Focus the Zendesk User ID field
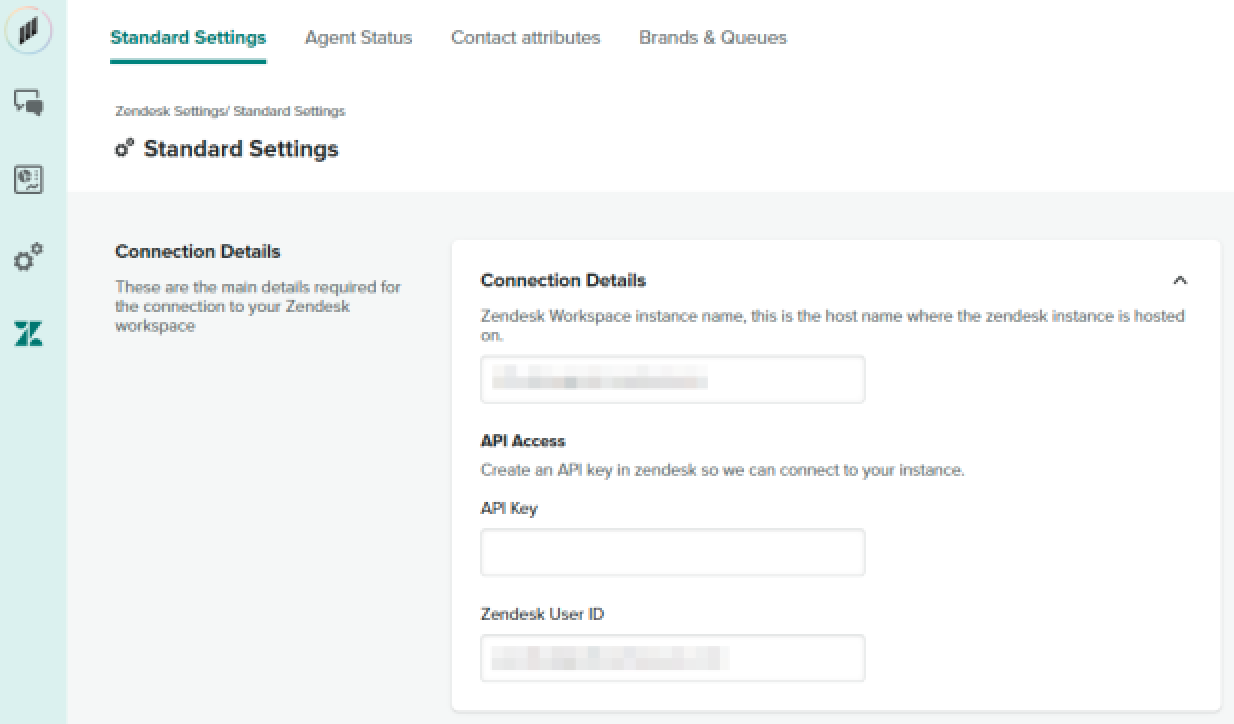 pyautogui.click(x=672, y=658)
